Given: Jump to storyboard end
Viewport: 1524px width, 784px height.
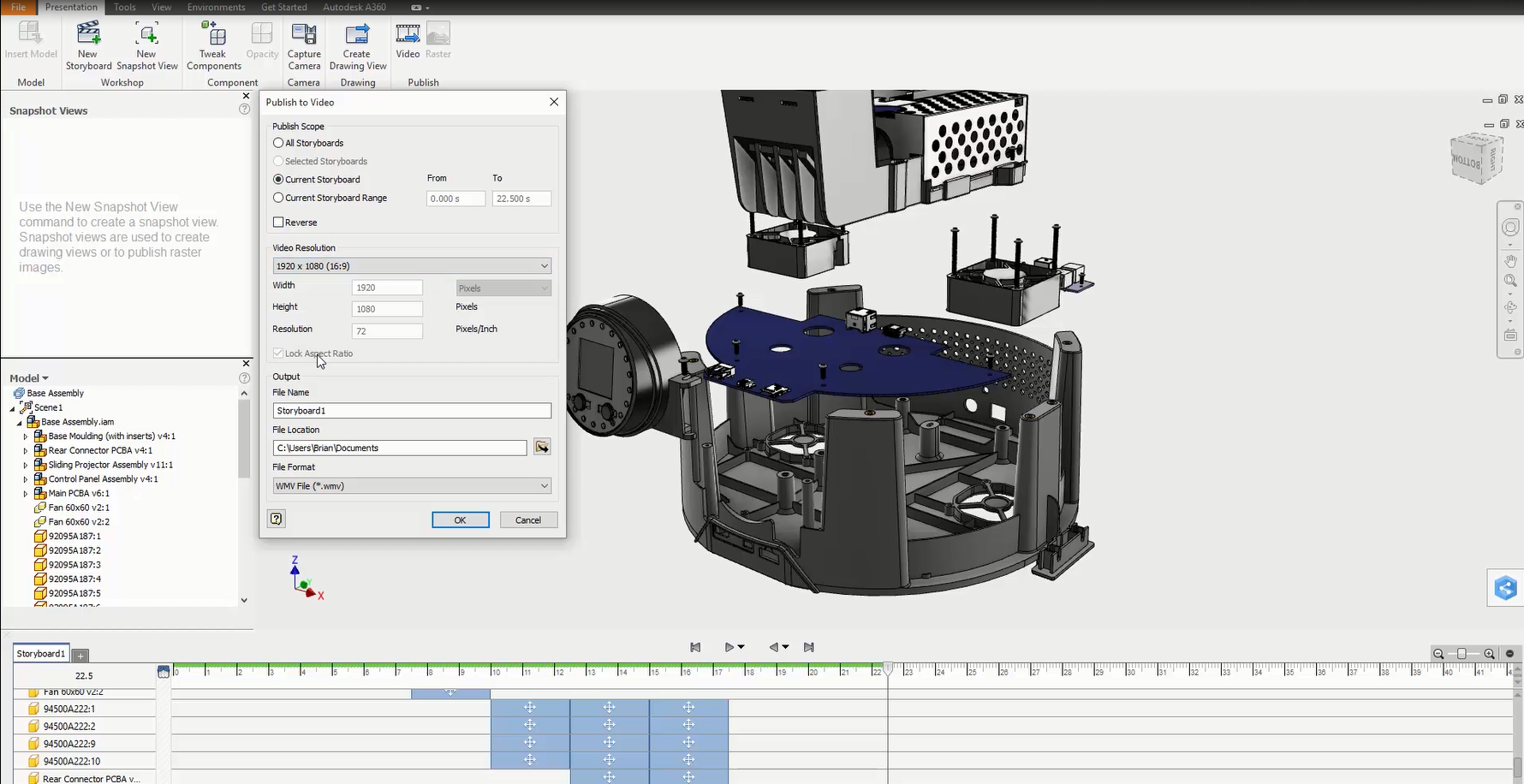Looking at the screenshot, I should (809, 647).
